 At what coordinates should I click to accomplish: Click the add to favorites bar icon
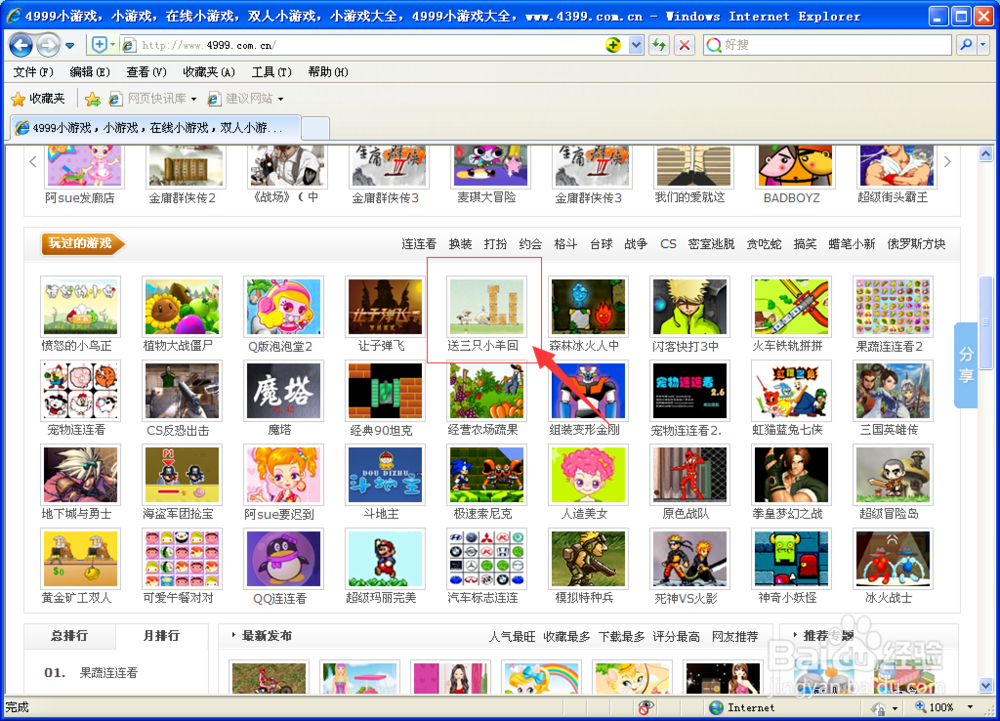[92, 99]
